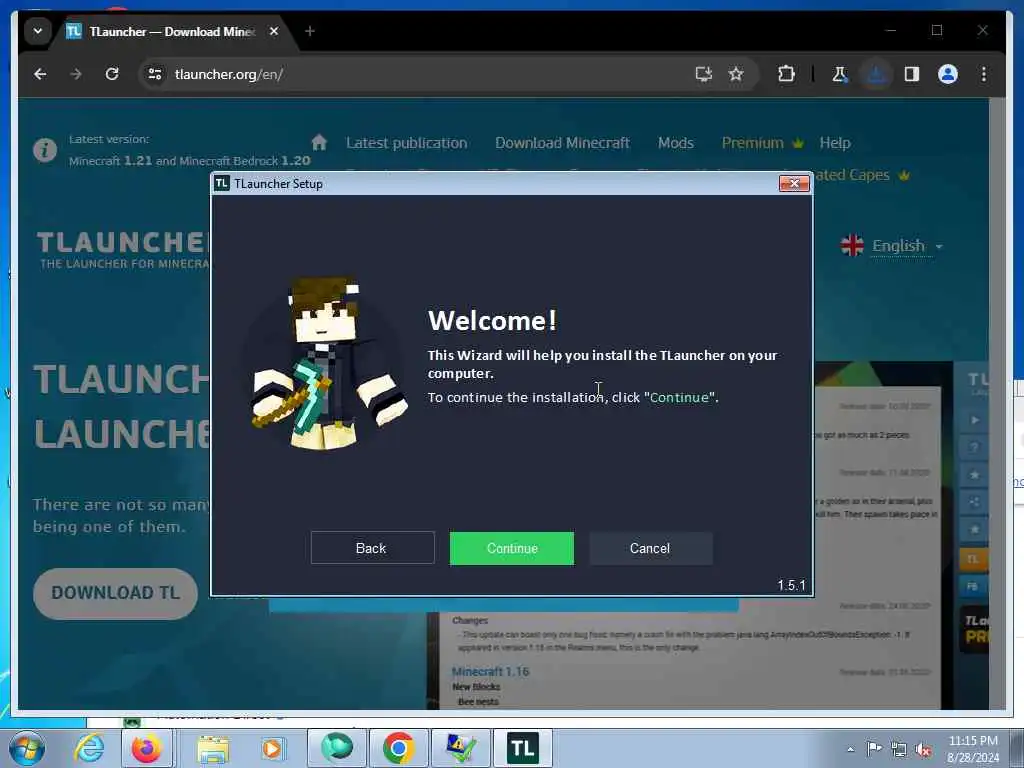Click the info icon near Latest version

[45, 150]
